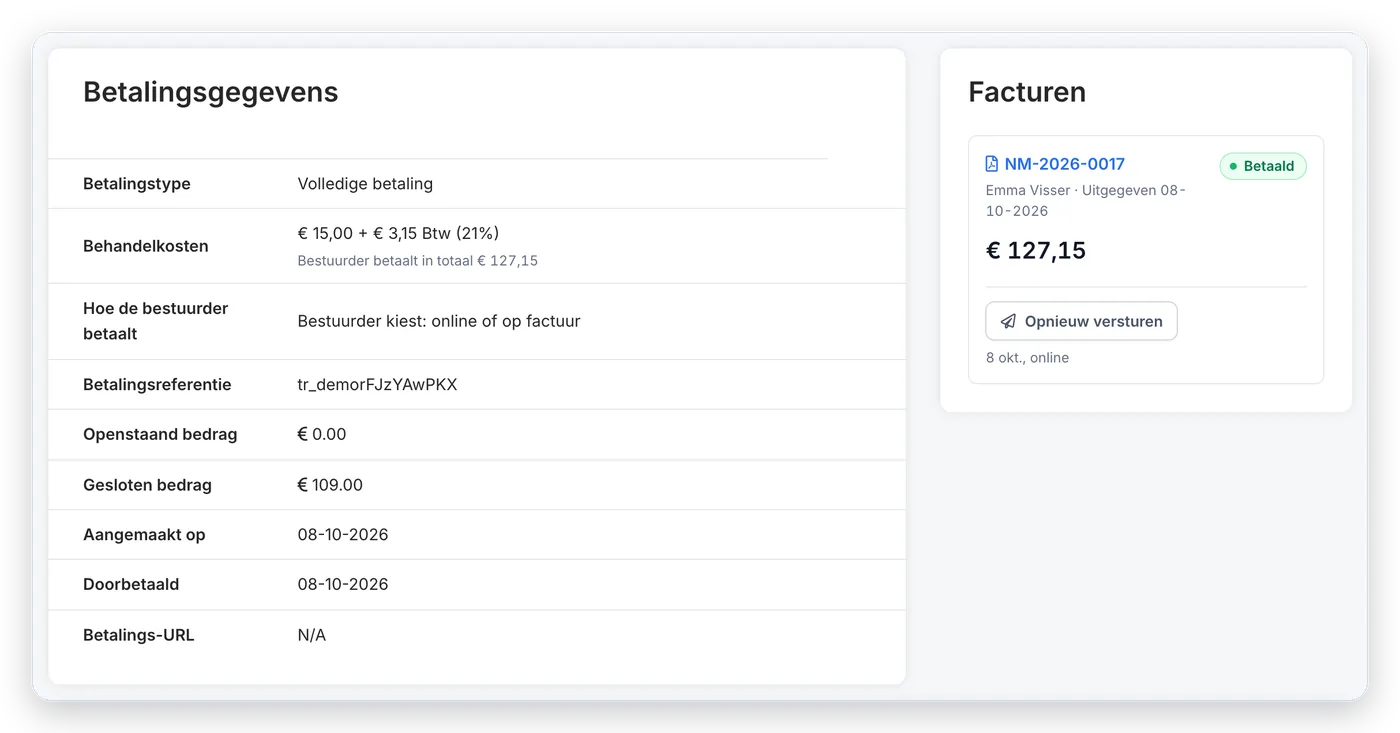Click the paper plane icon in Opnieuw versturen

(1008, 322)
